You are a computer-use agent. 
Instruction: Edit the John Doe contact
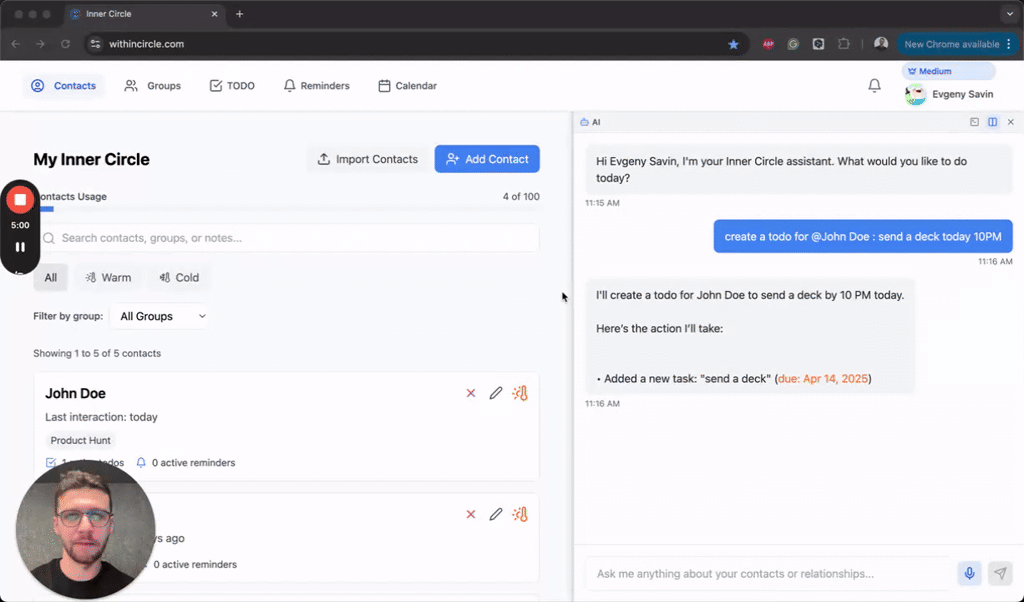pos(496,393)
